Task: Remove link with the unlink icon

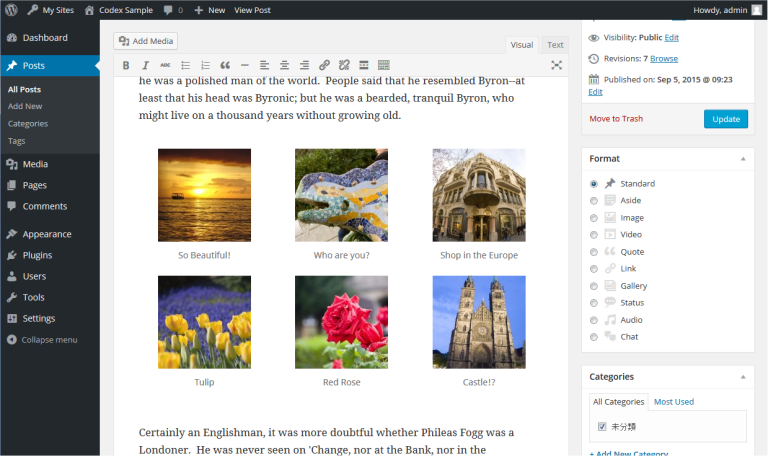Action: (x=344, y=65)
